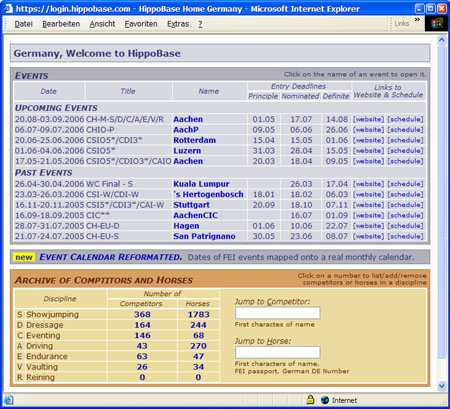The height and width of the screenshot is (409, 450).
Task: Click the yellow new badge
Action: (x=24, y=257)
